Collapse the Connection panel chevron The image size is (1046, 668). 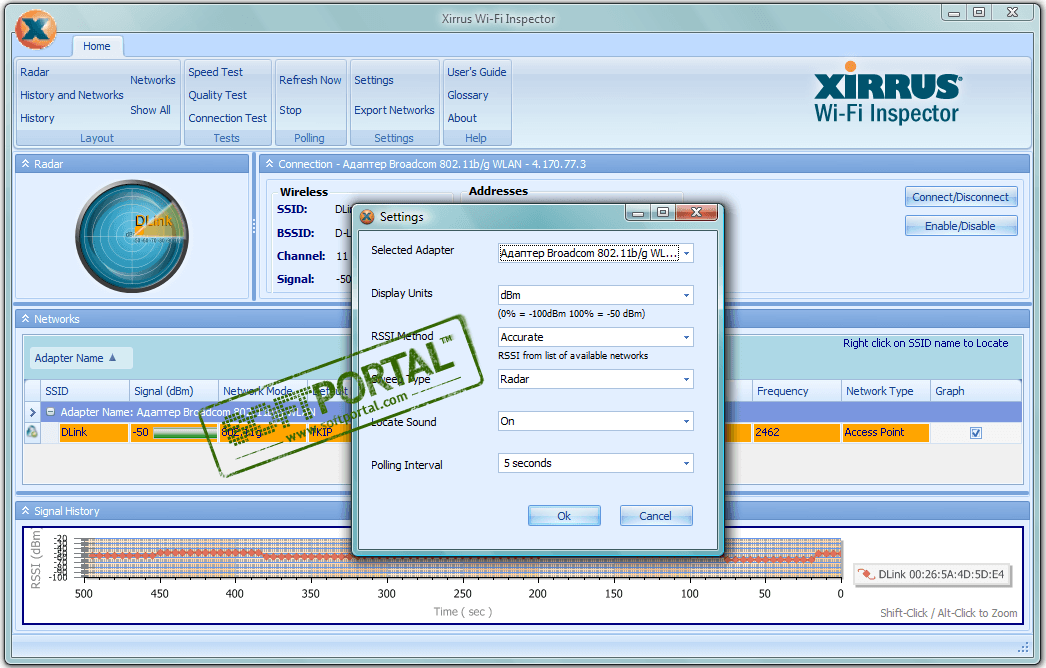[270, 163]
